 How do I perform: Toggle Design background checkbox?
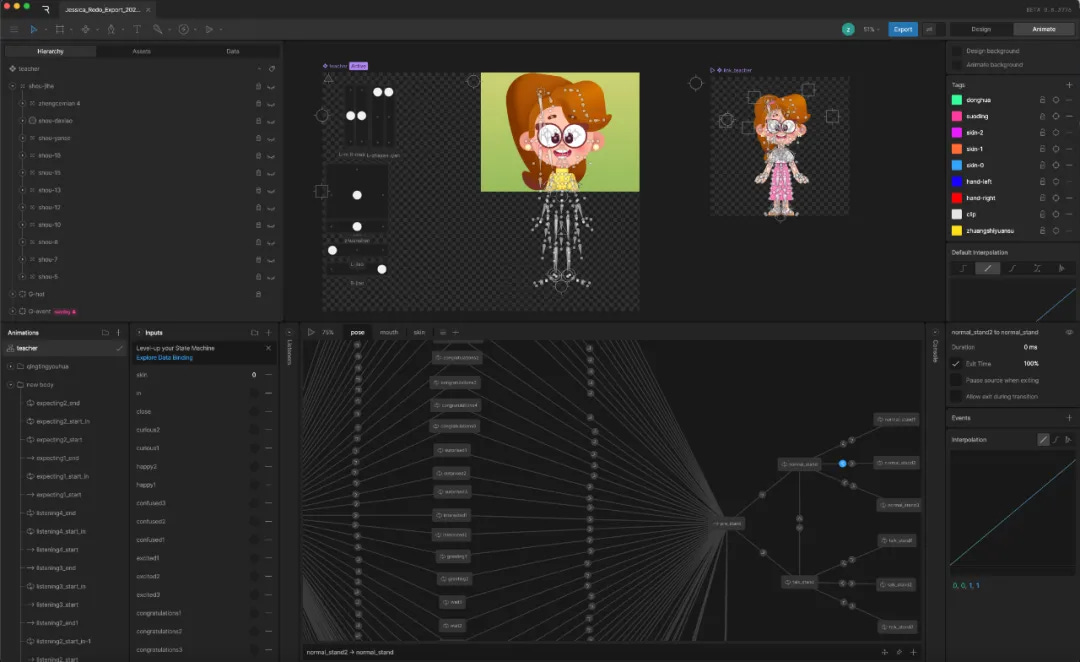click(956, 51)
